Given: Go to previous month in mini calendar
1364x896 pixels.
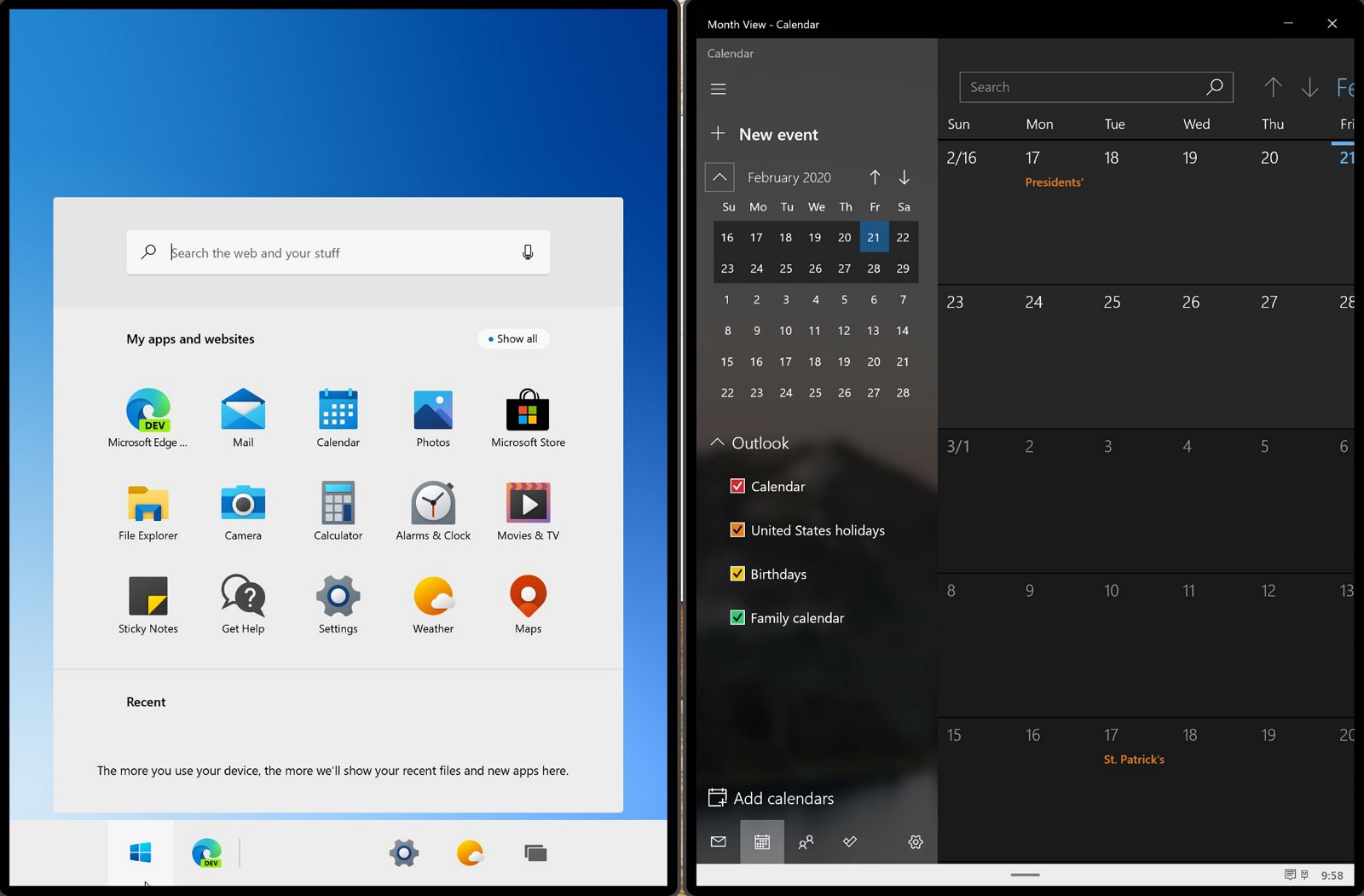Looking at the screenshot, I should pos(875,177).
